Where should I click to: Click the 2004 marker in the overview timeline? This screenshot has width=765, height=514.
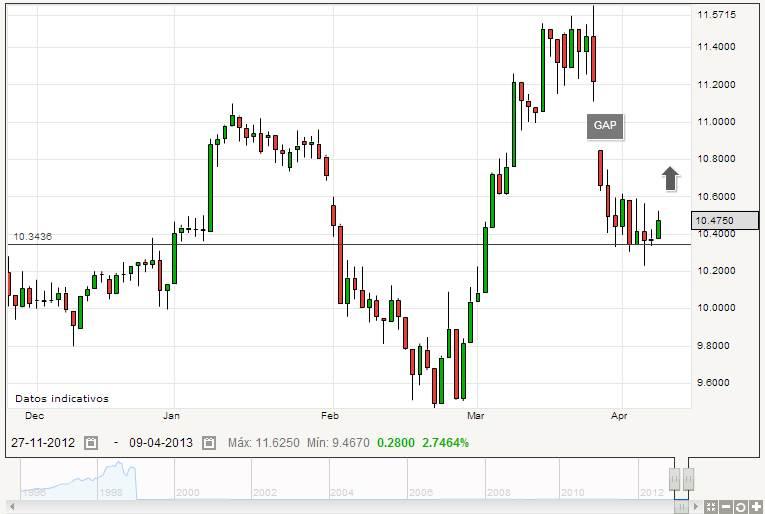(x=342, y=492)
